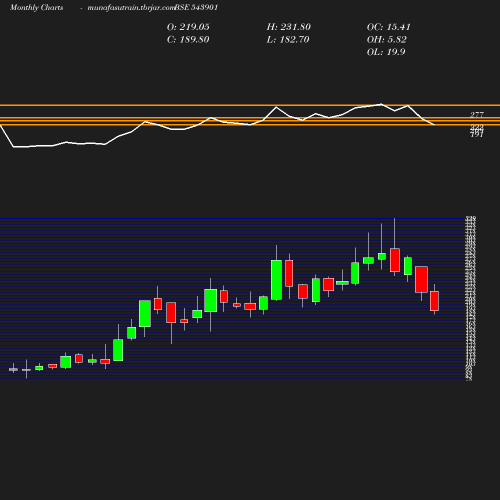Select the low value 'L: 182.70'

coord(288,40)
